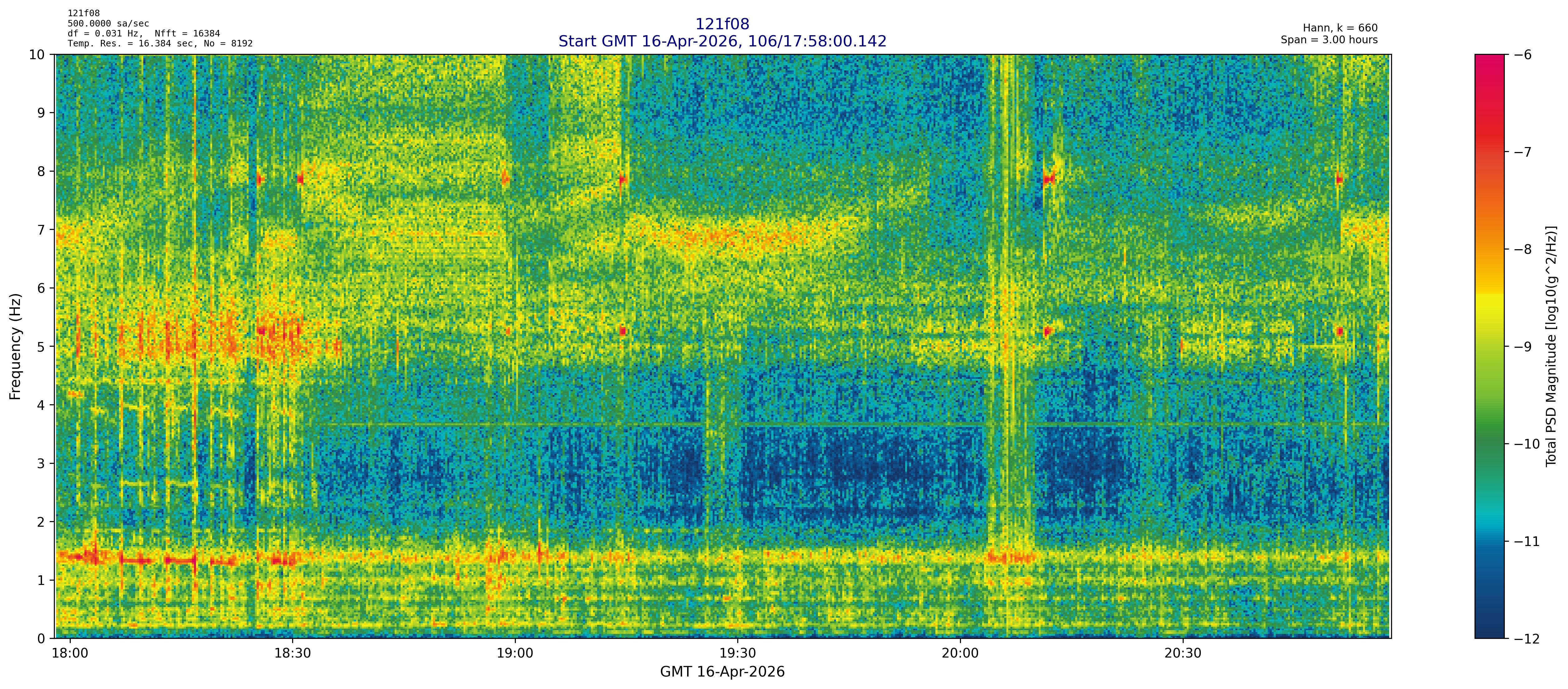Click the 10 Hz frequency tick label

pos(37,55)
